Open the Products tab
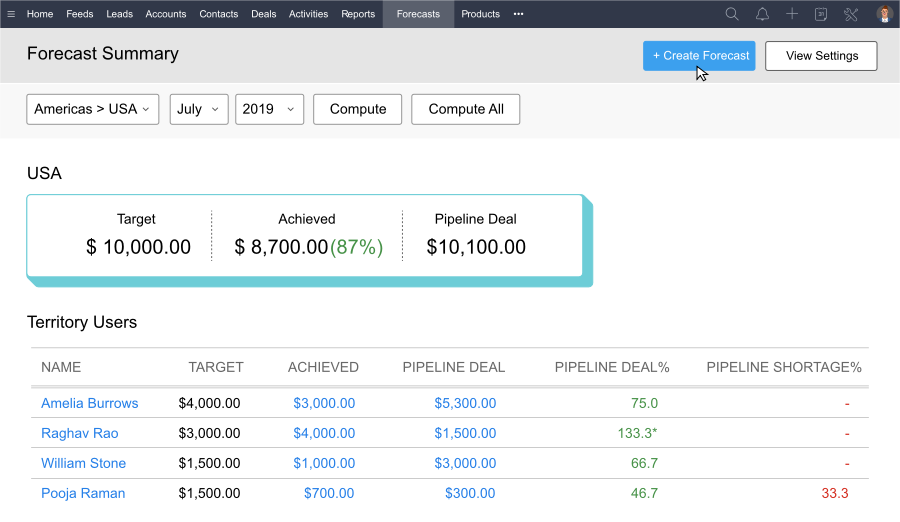 (480, 14)
